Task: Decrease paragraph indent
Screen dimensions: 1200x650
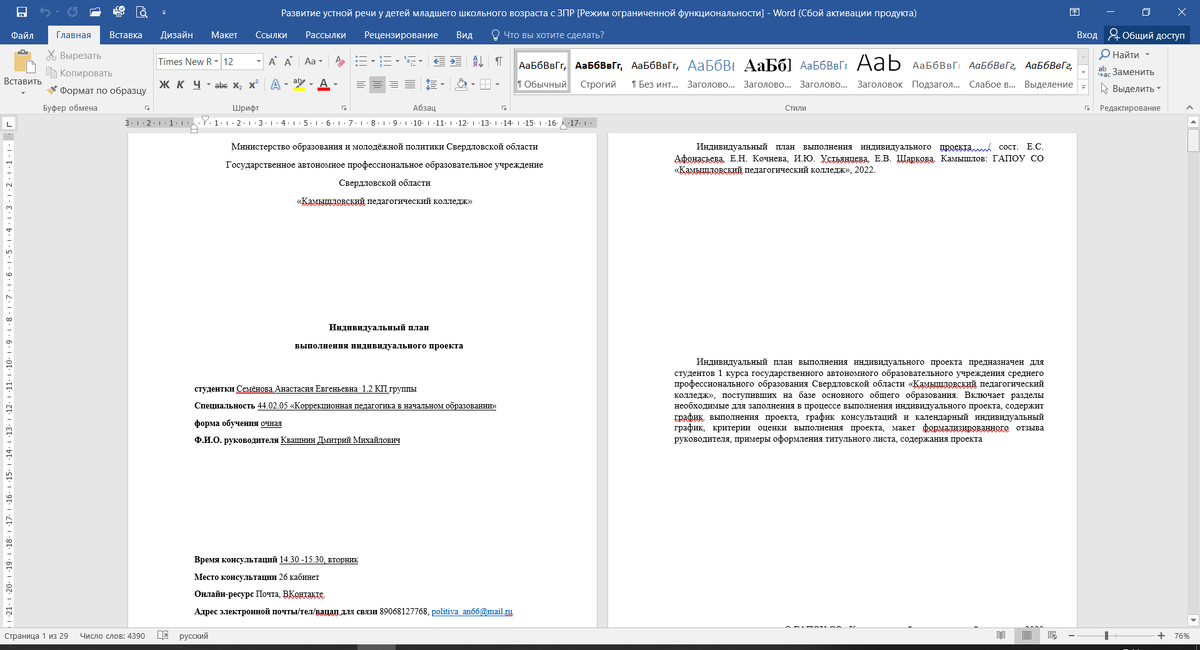Action: [x=441, y=61]
